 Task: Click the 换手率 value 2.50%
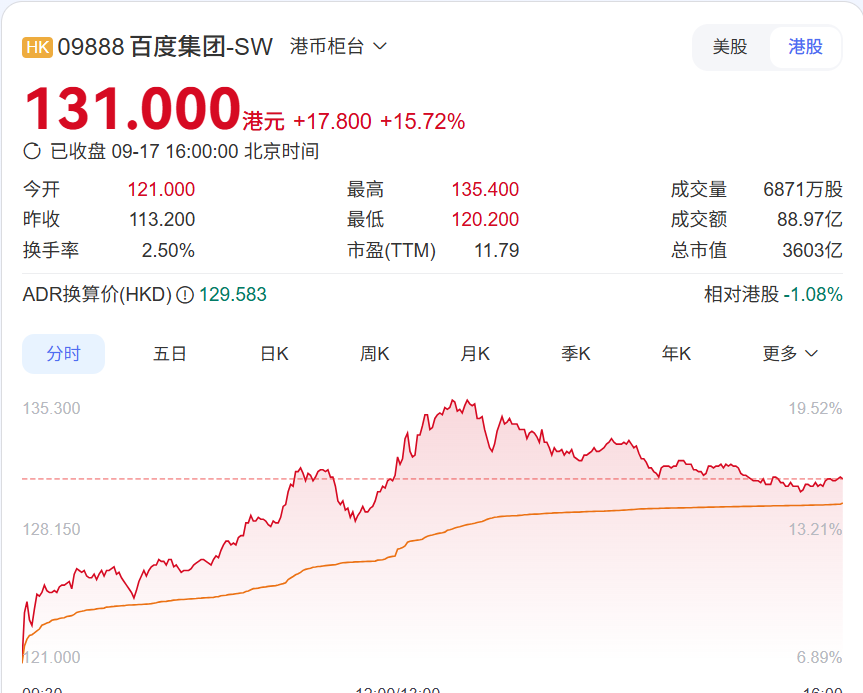point(168,250)
